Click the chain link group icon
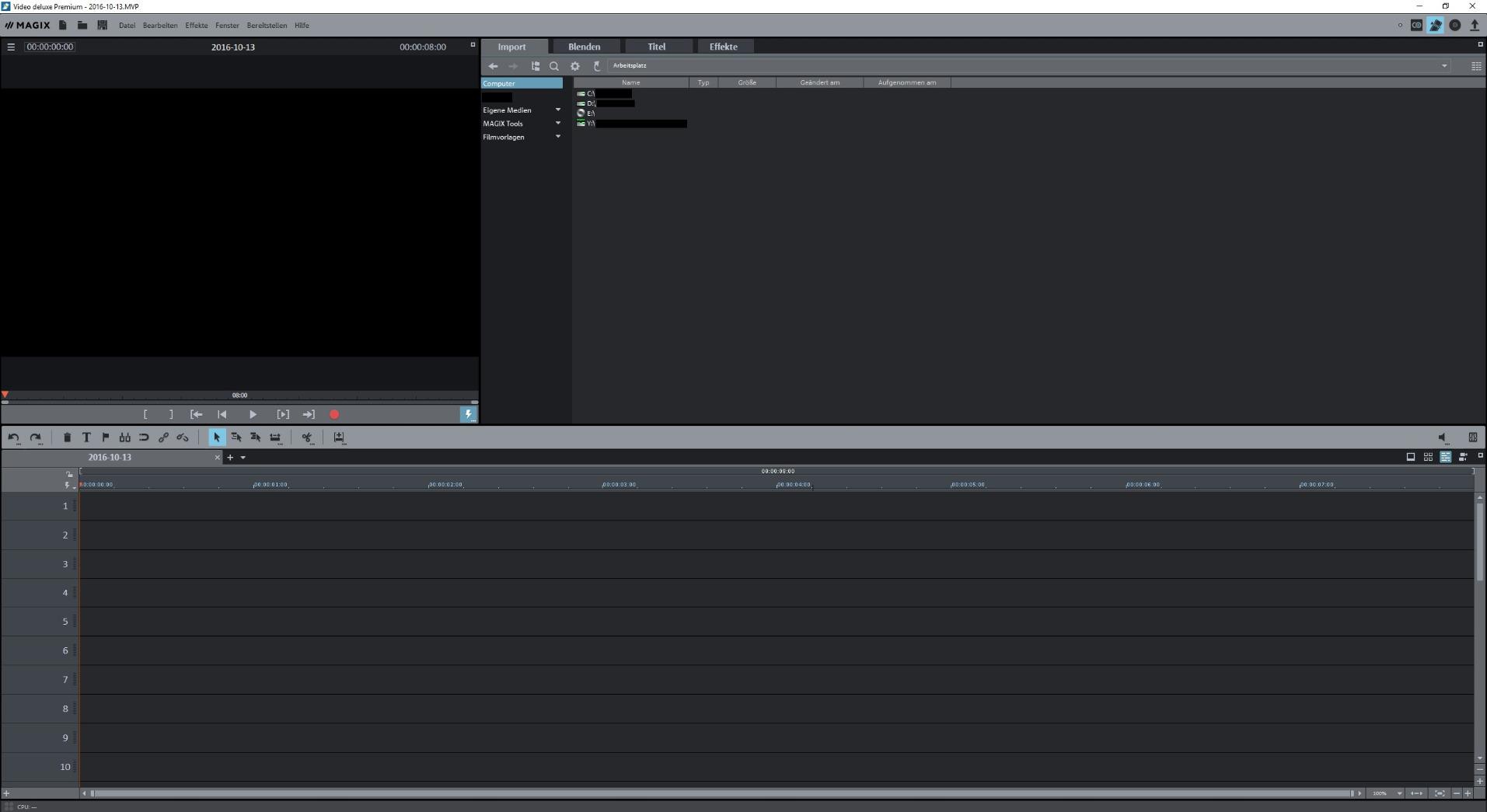 click(x=163, y=437)
